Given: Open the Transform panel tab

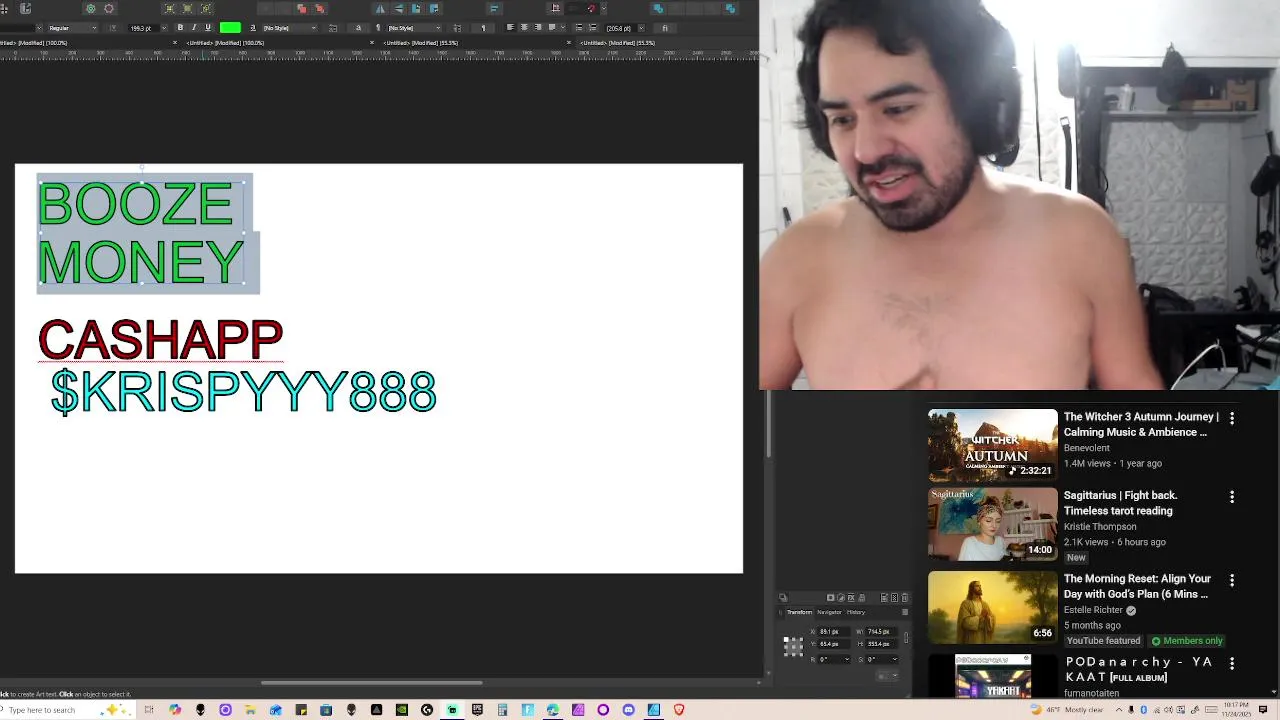Looking at the screenshot, I should tap(800, 612).
